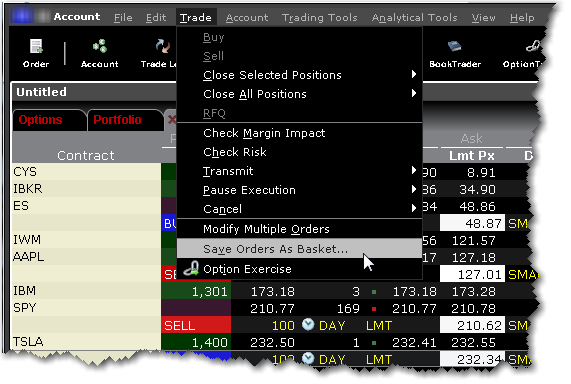Launch the BookTrader toolbar icon
The width and height of the screenshot is (571, 384).
[x=455, y=53]
